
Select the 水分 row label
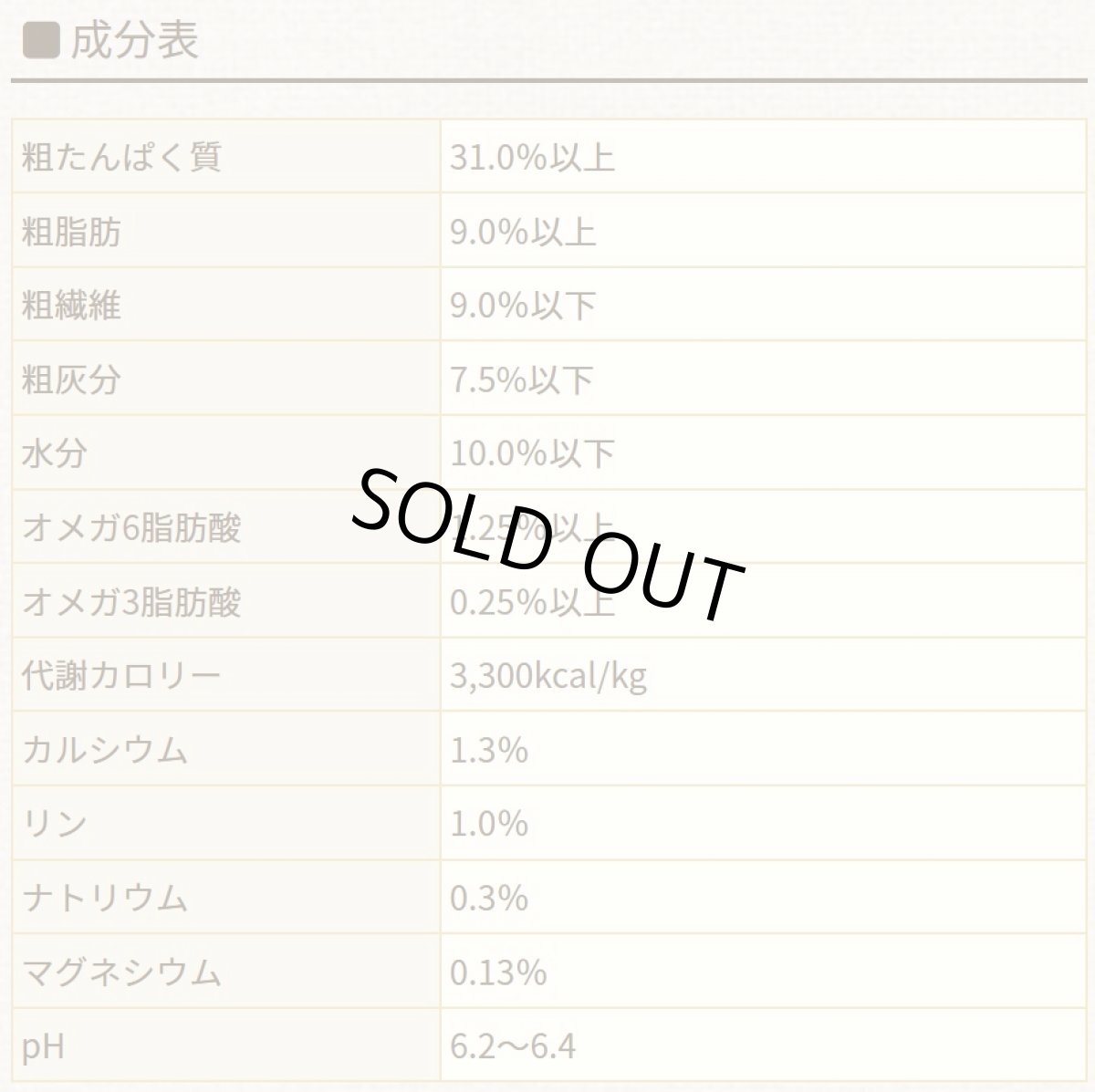(55, 453)
